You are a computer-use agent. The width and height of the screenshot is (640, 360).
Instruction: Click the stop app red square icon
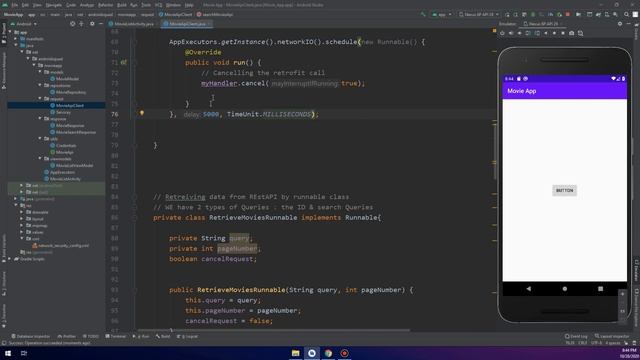(568, 14)
